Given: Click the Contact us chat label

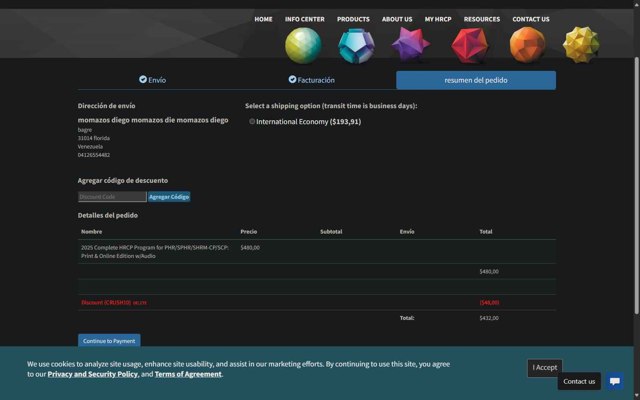Looking at the screenshot, I should 579,381.
